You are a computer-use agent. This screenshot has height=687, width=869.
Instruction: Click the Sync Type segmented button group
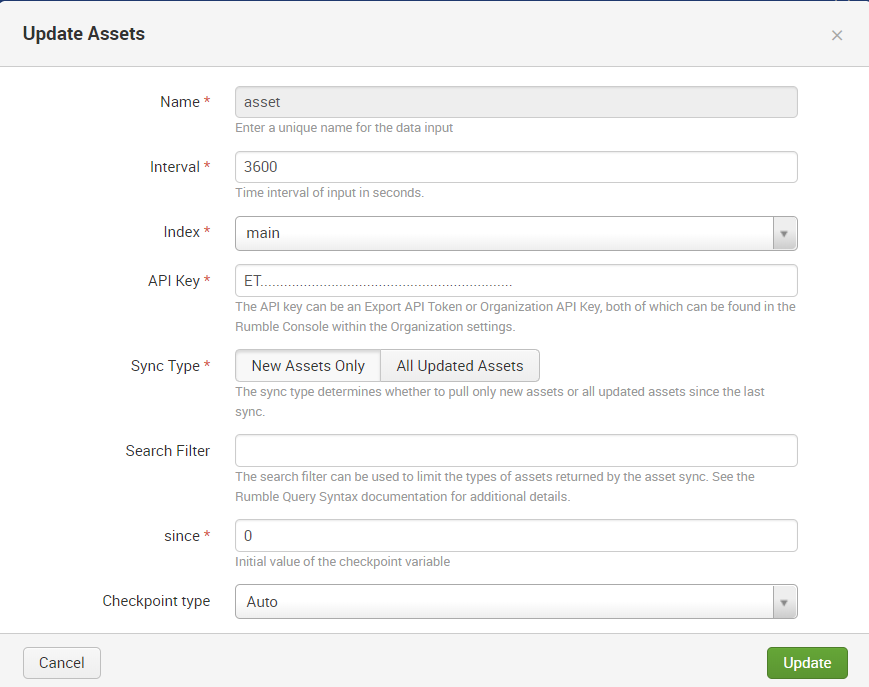386,365
